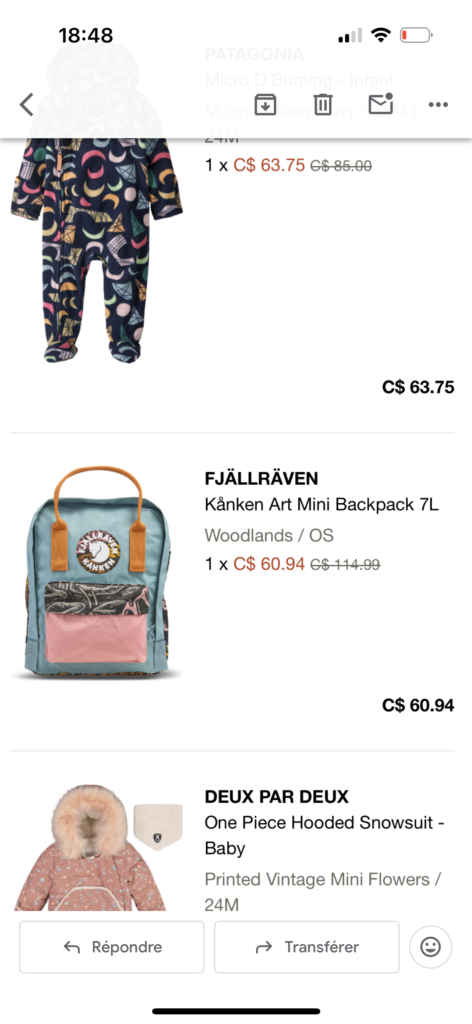Screen dimensions: 472x1024
Task: Tap the DEUX PAR DEUX brand name
Action: (277, 797)
